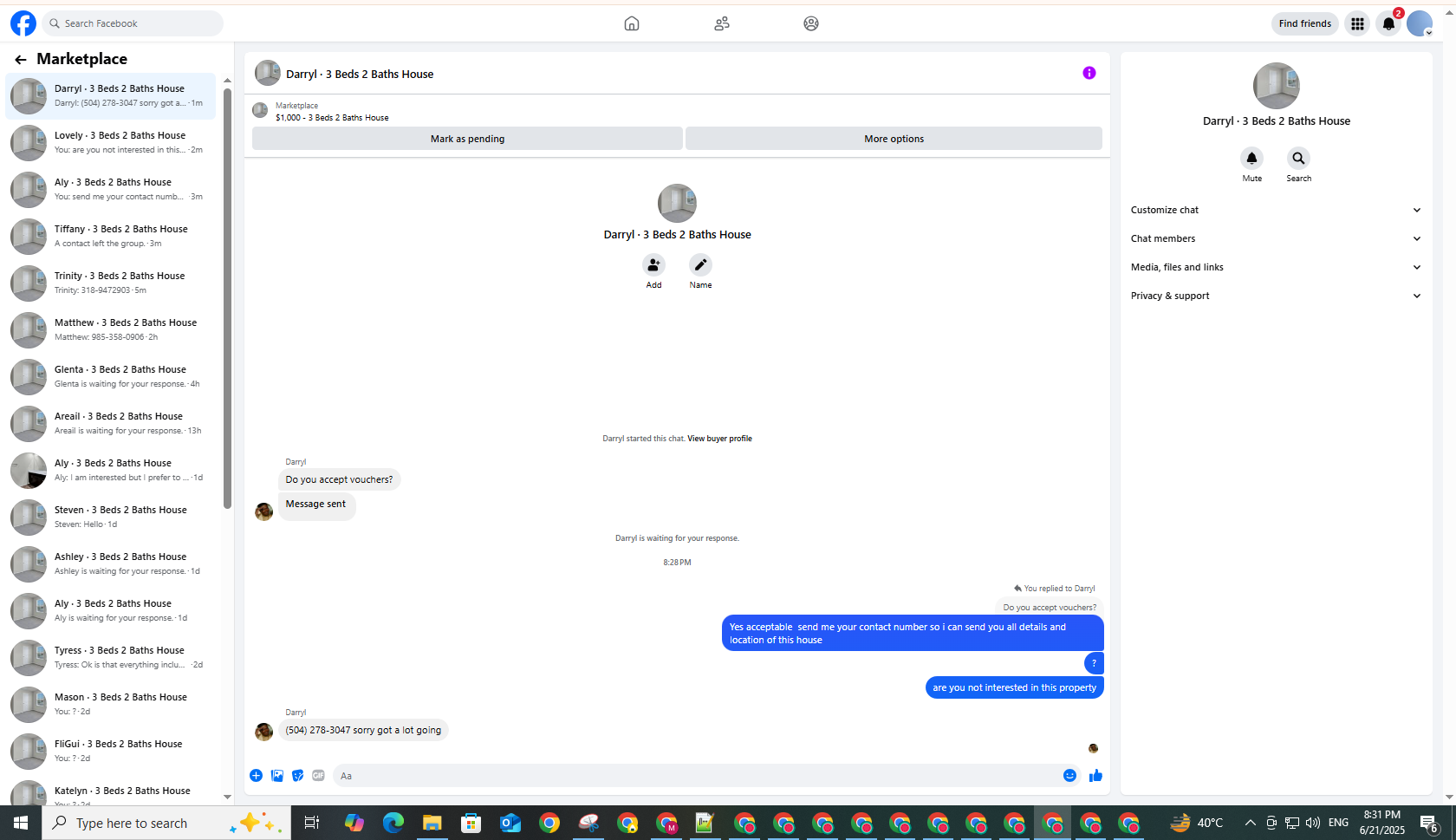Open the emoji picker
Image resolution: width=1456 pixels, height=840 pixels.
(1069, 776)
